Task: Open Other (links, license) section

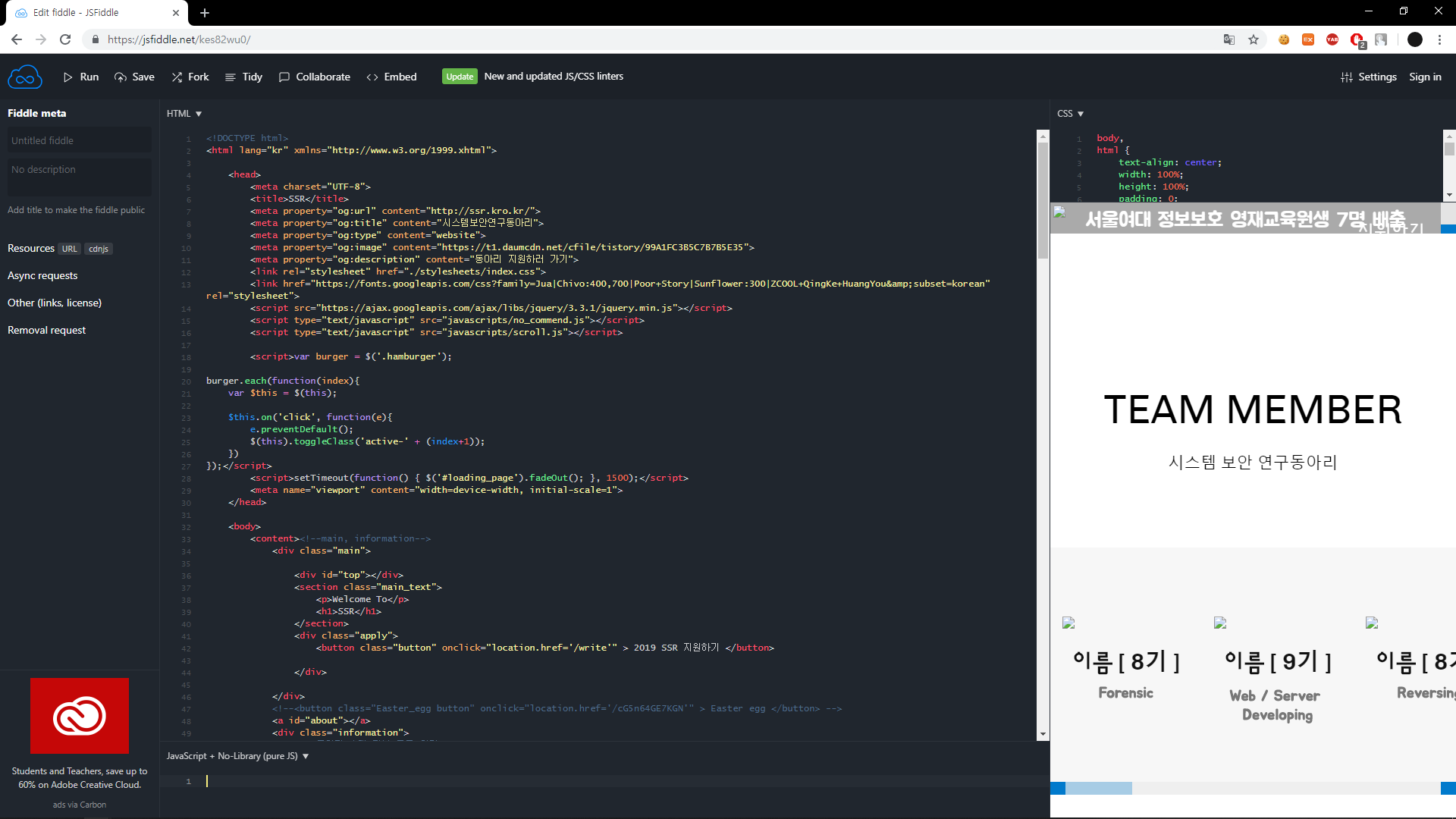Action: pos(55,303)
